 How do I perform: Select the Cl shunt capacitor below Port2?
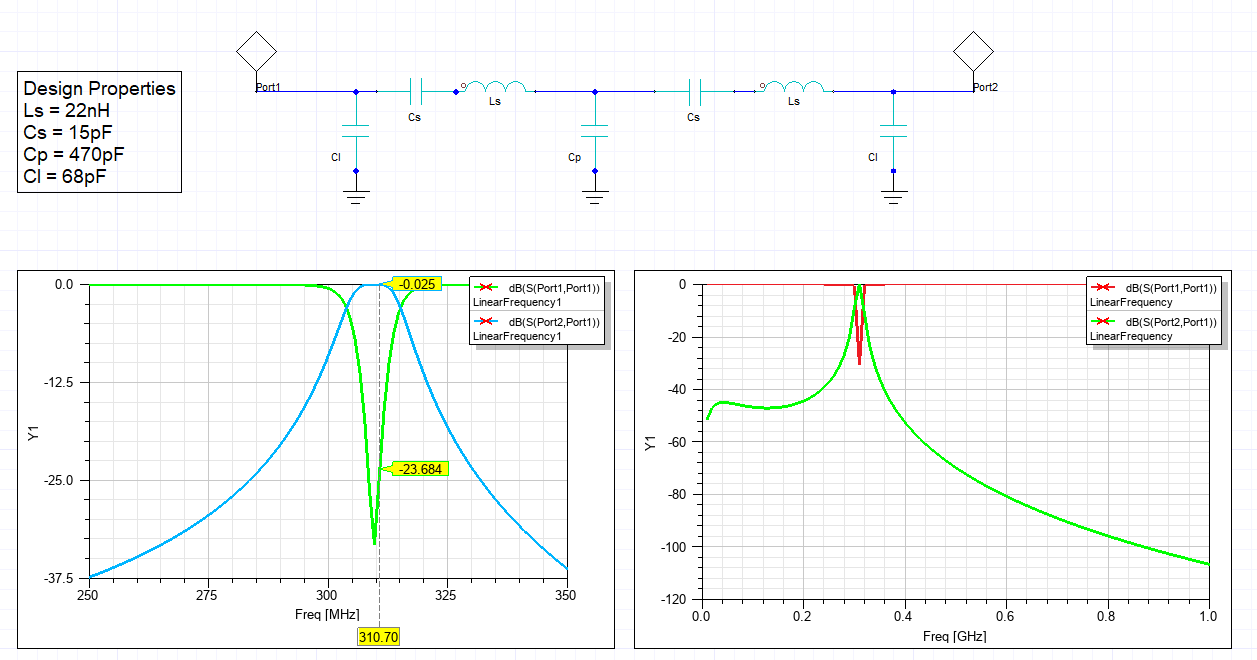894,131
